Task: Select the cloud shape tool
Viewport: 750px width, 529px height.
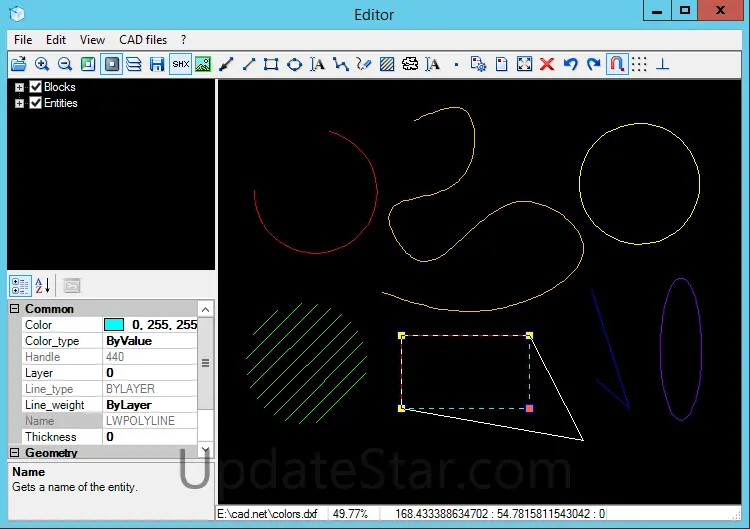Action: [x=410, y=64]
